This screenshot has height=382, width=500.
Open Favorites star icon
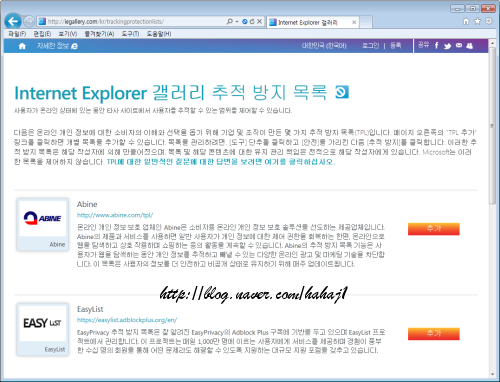[477, 21]
